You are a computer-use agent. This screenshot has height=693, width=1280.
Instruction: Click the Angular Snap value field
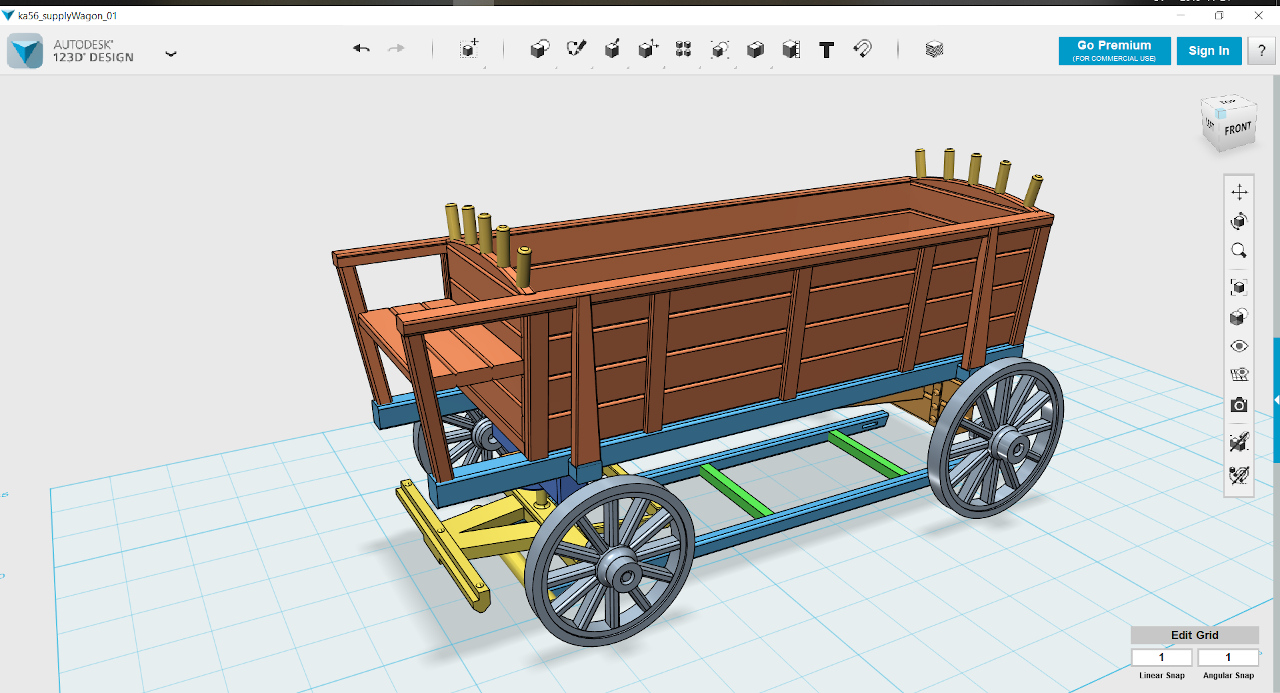pyautogui.click(x=1228, y=657)
